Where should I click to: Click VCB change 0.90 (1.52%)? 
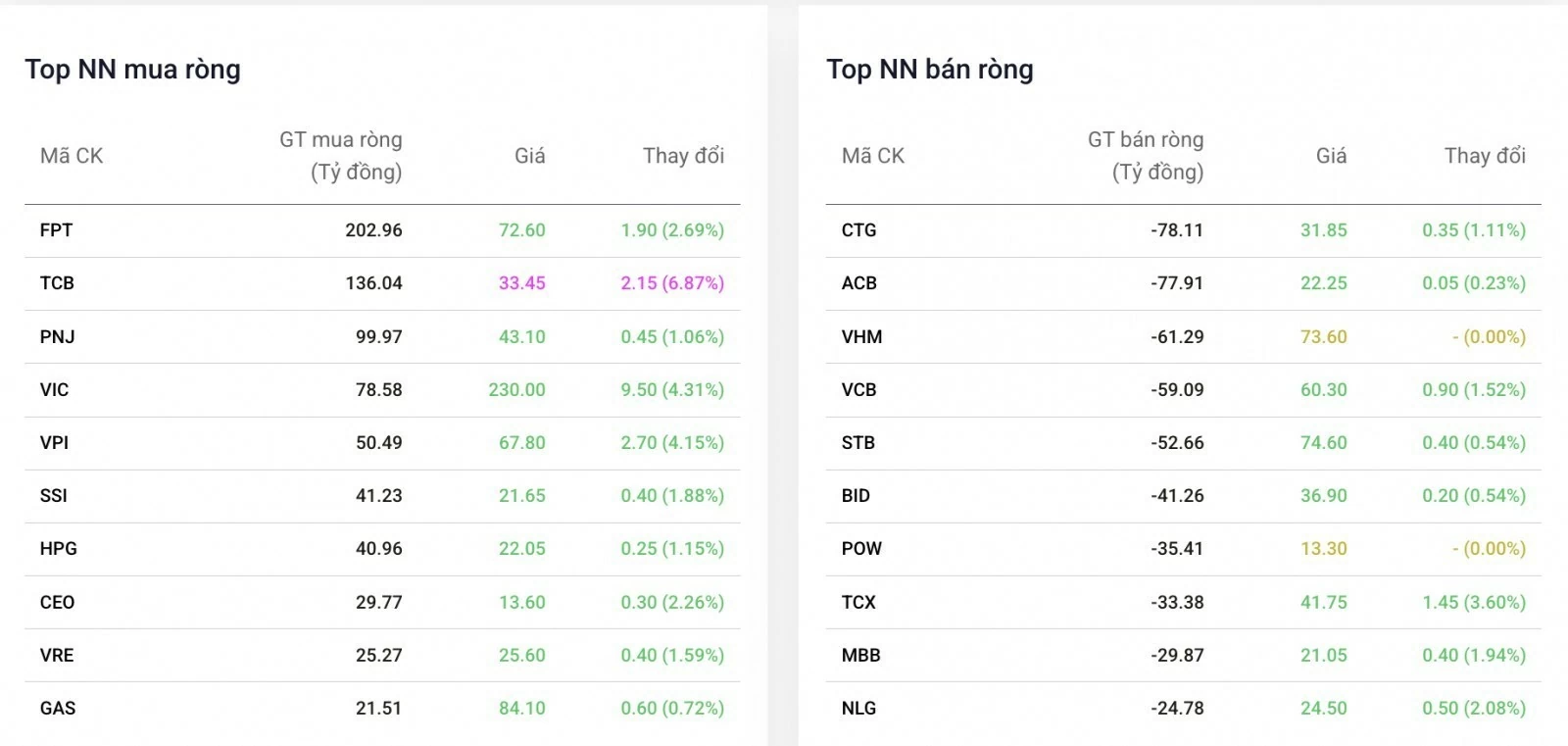1474,390
